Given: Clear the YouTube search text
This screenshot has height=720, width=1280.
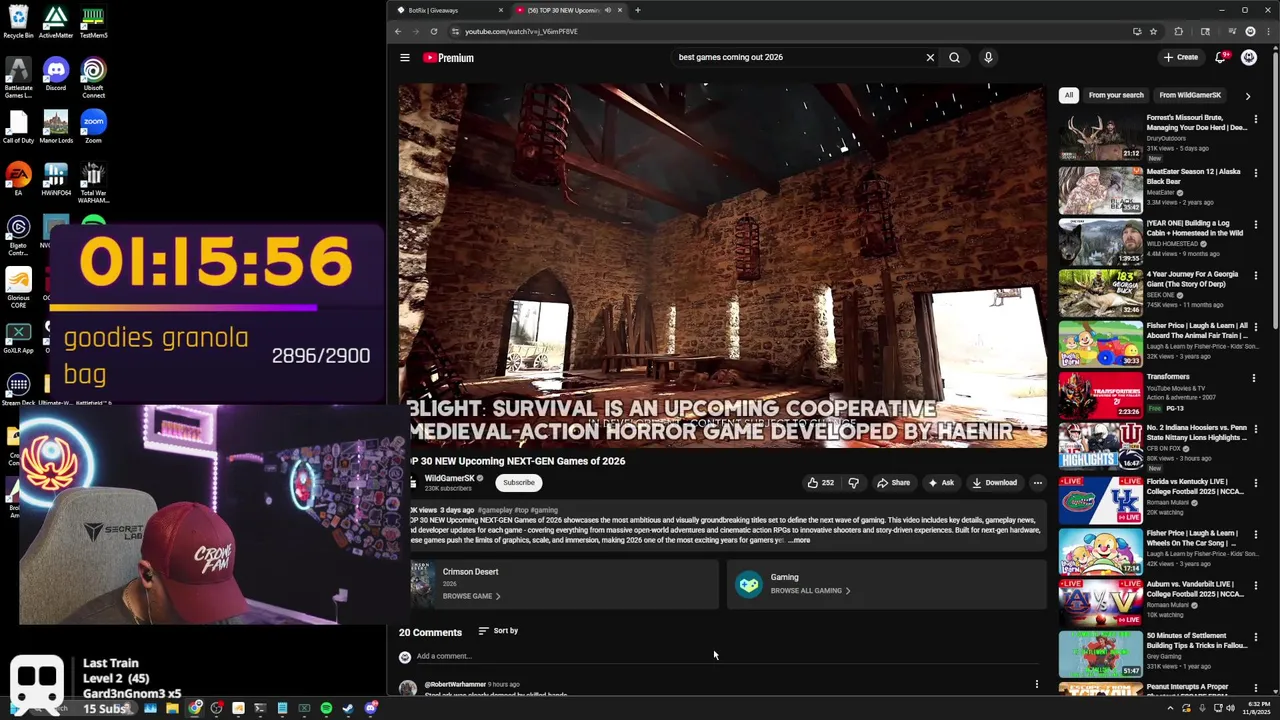Looking at the screenshot, I should click(930, 57).
